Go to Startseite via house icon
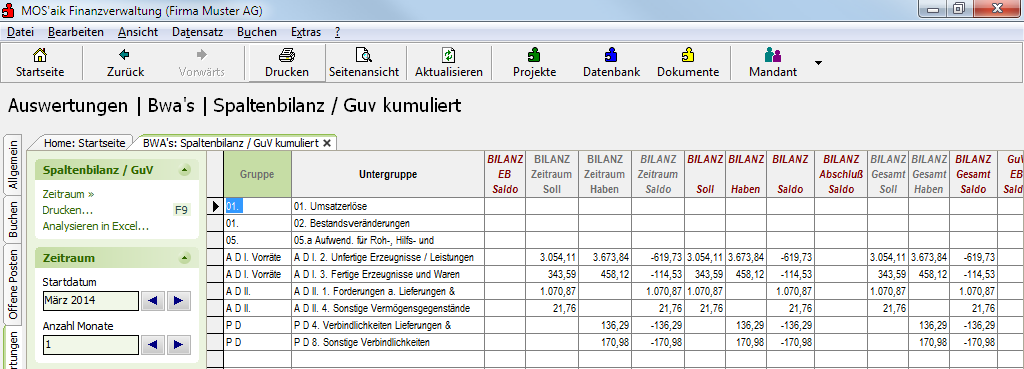1024x369 pixels. coord(40,55)
